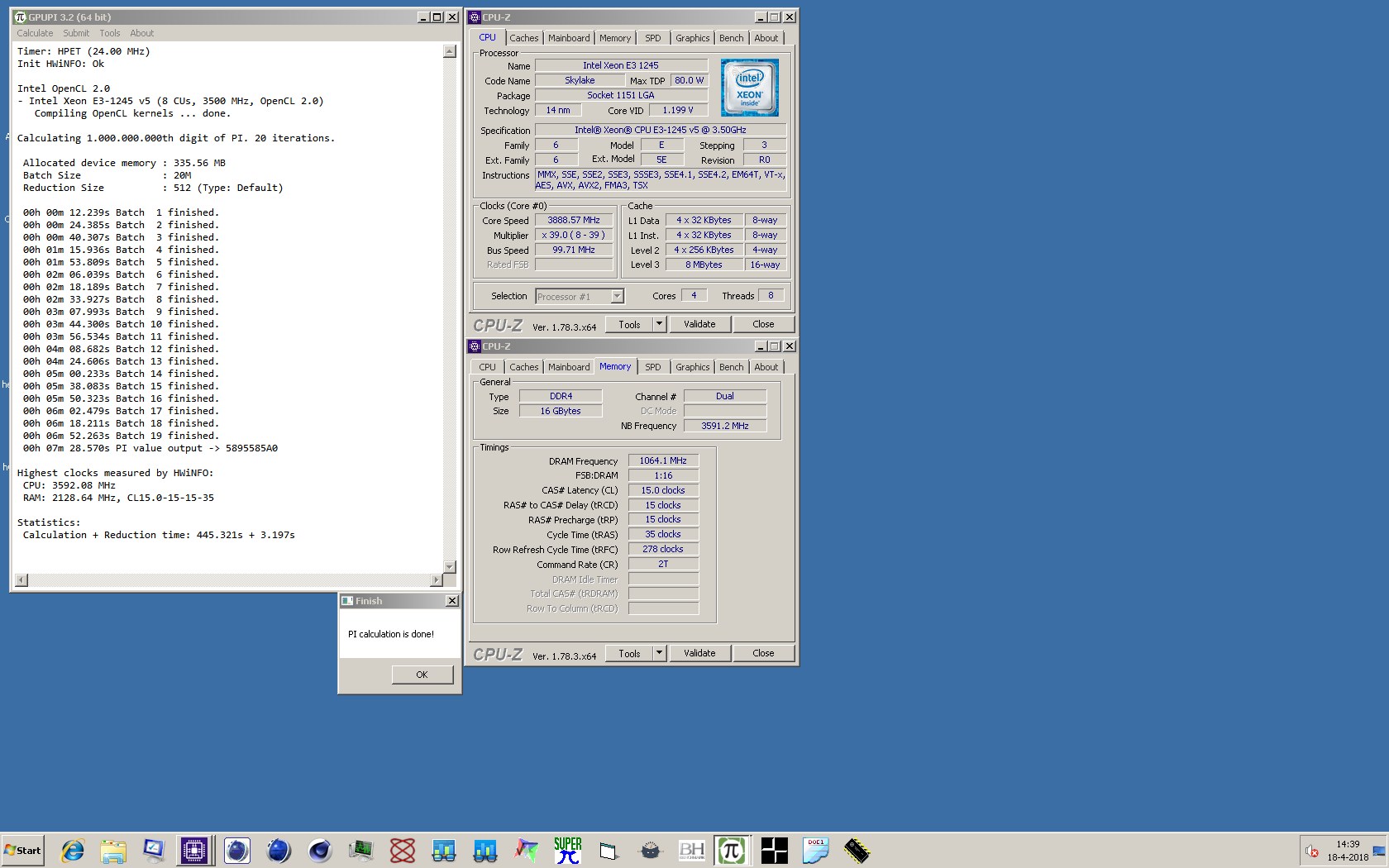Launch Internet Explorer from the taskbar
This screenshot has height=868, width=1389.
point(73,851)
